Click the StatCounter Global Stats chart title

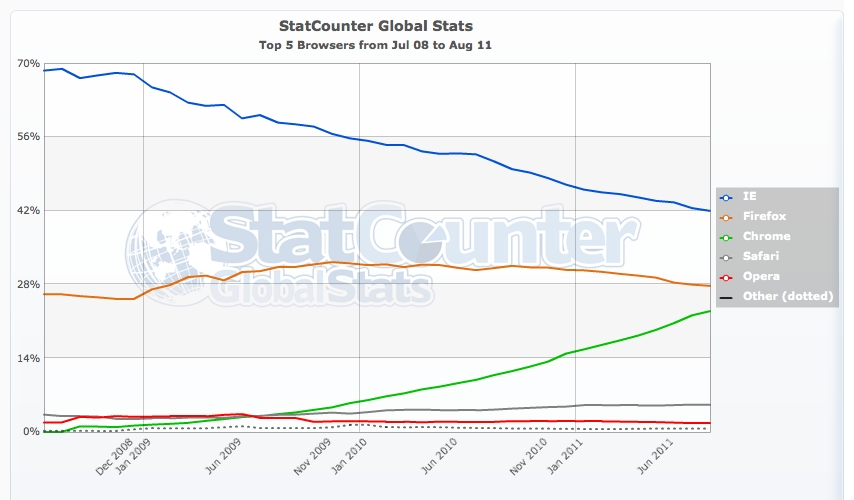tap(375, 25)
